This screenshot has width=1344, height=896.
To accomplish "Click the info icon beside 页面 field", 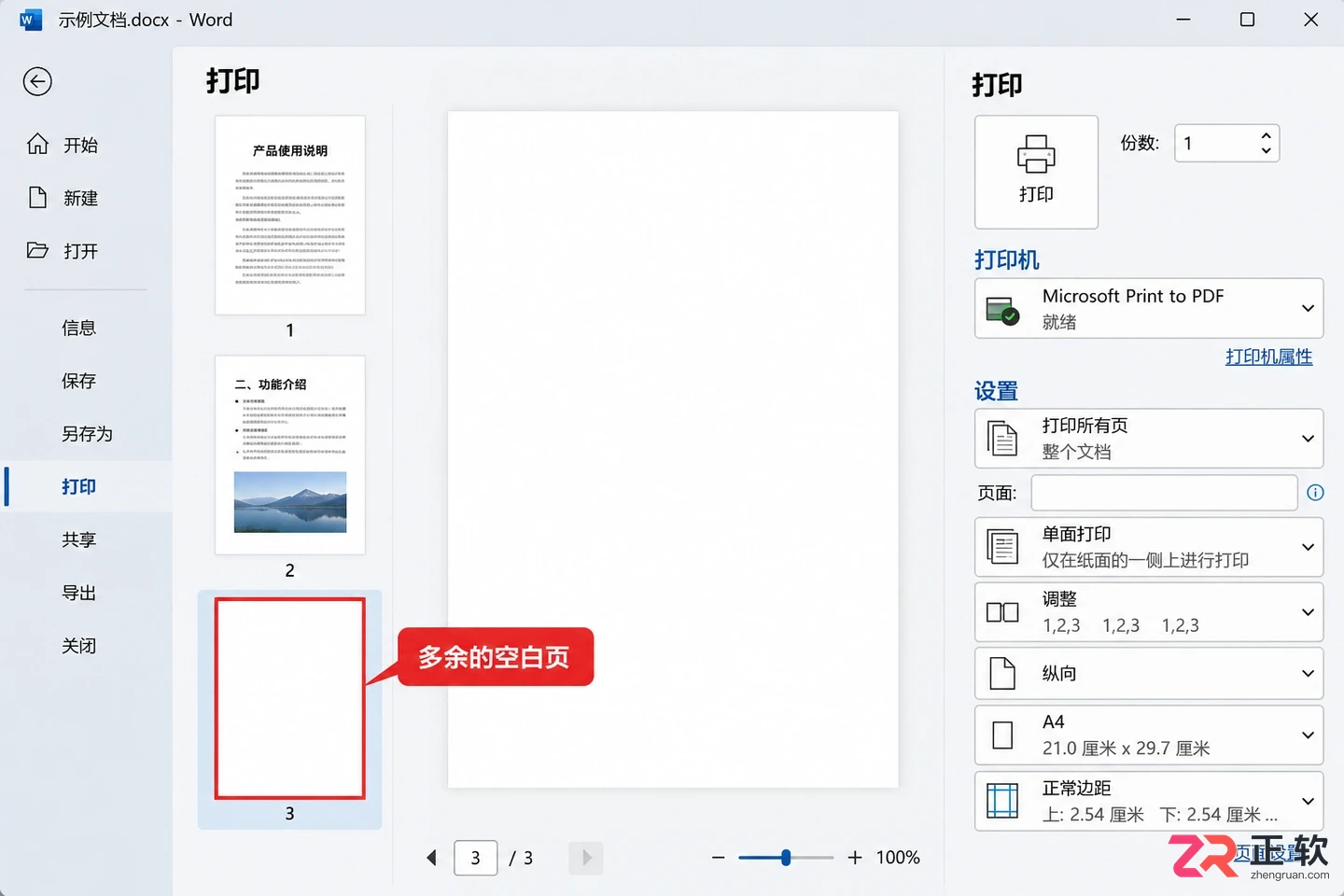I will click(x=1315, y=493).
